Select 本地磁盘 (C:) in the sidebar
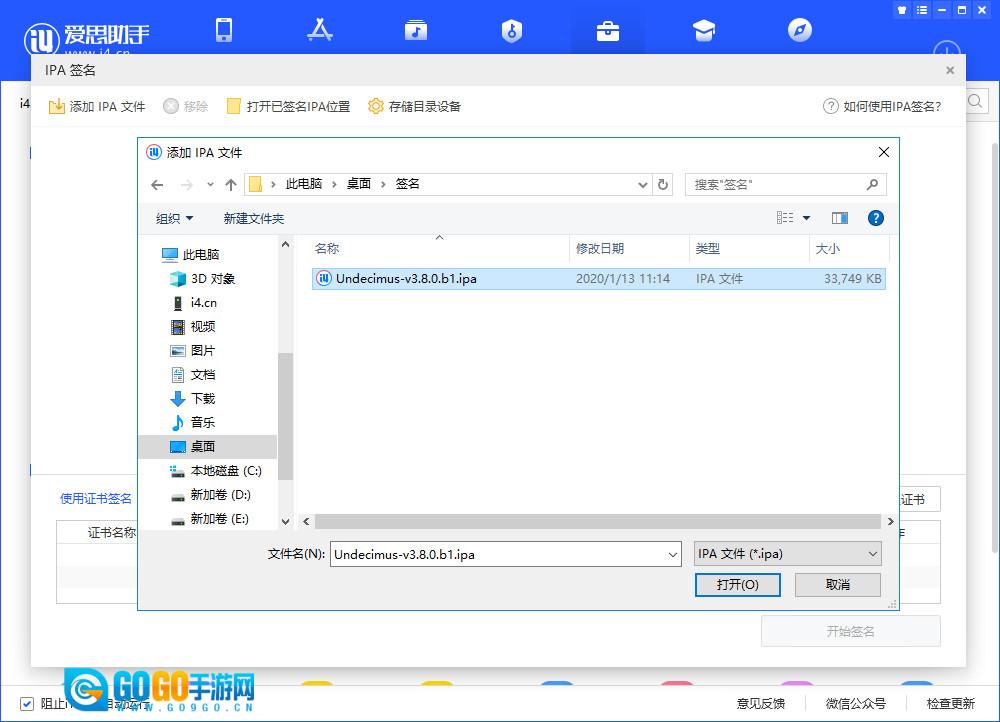The height and width of the screenshot is (722, 1000). (x=225, y=471)
